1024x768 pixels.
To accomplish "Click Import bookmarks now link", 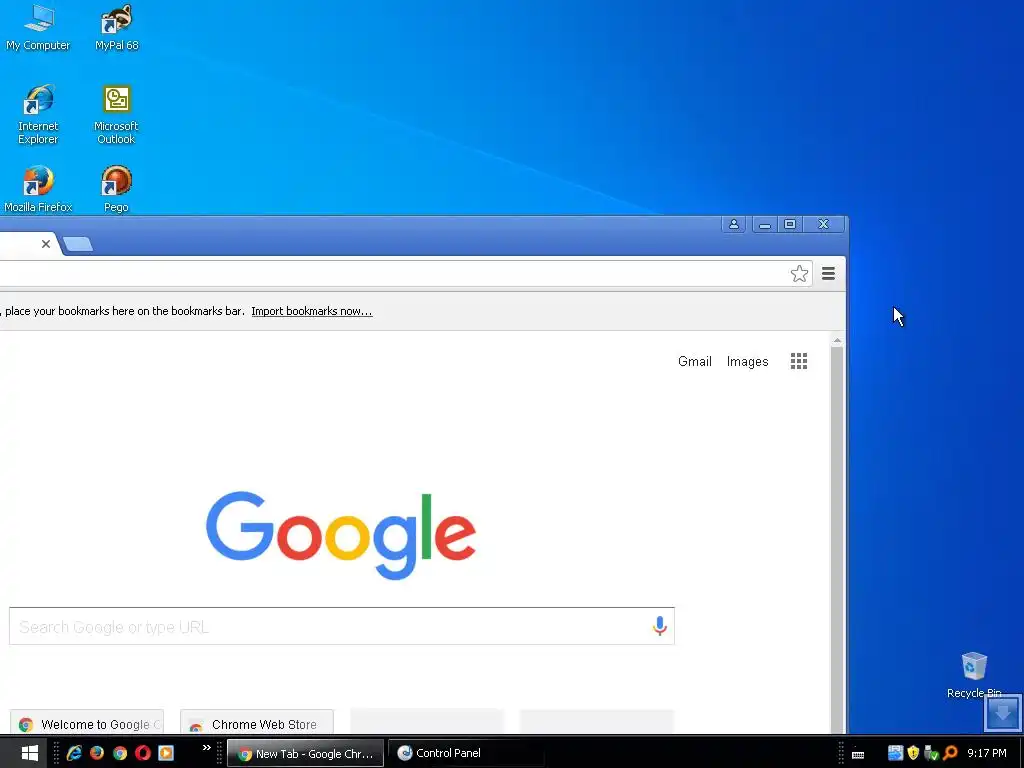I will 312,311.
